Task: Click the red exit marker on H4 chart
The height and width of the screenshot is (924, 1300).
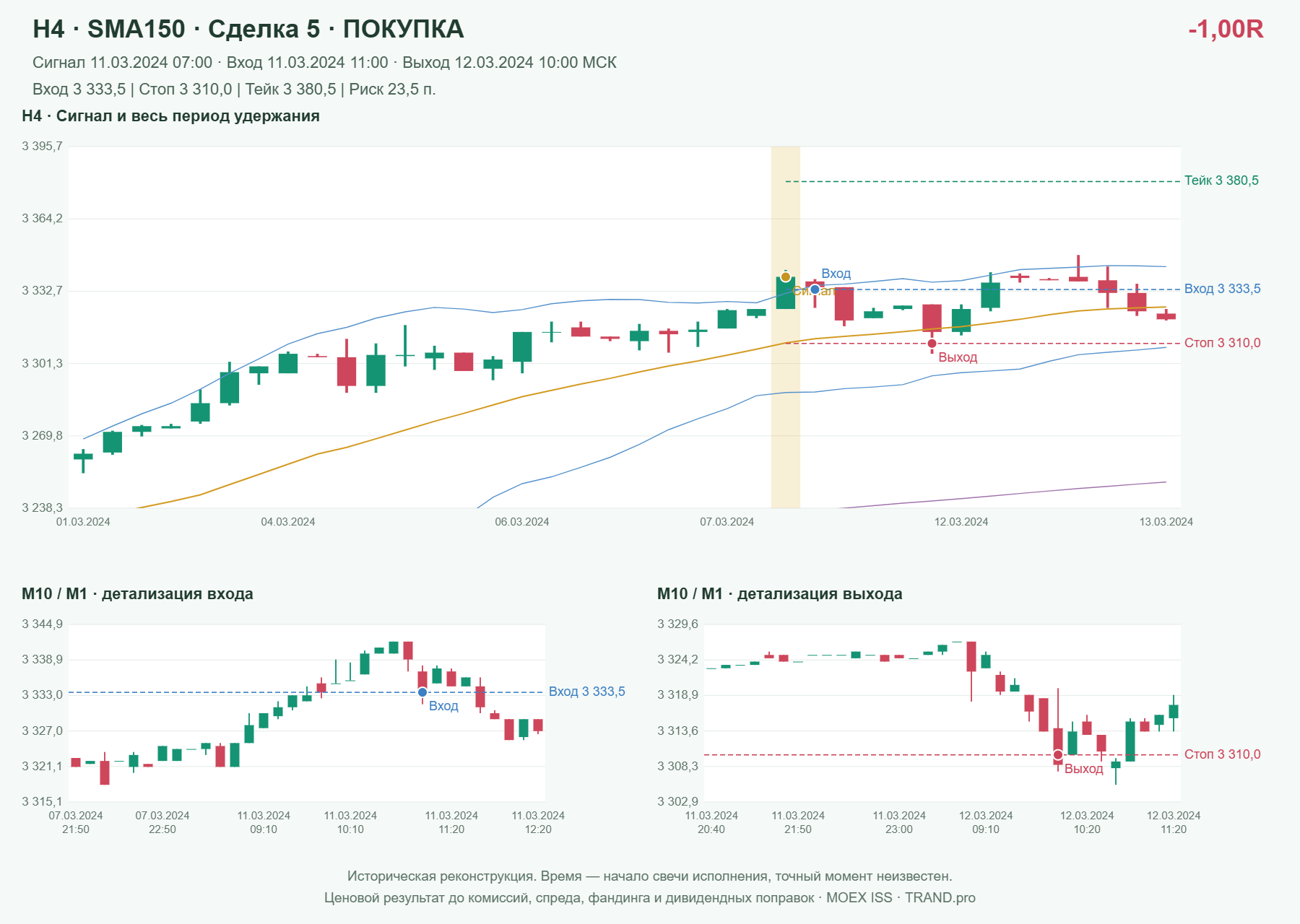Action: (x=932, y=344)
